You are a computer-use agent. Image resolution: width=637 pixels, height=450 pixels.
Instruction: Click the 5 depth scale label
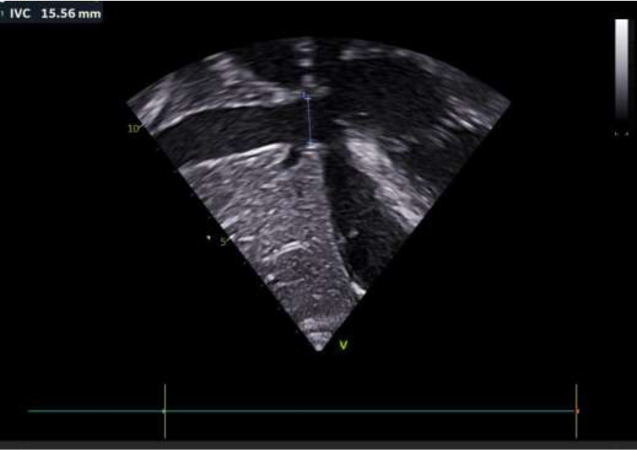[x=223, y=242]
